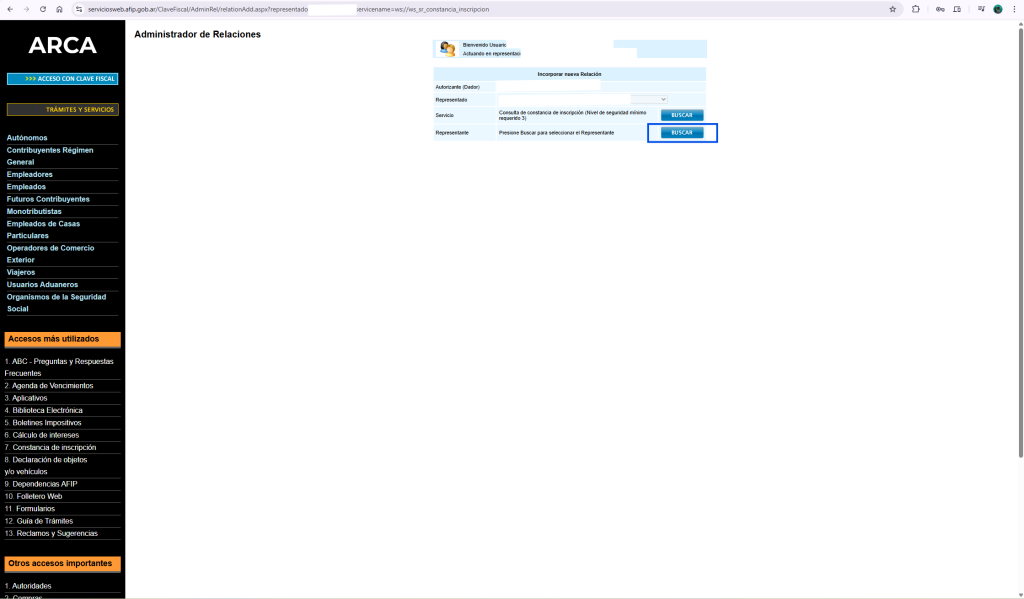Bookmark this page with the star icon

pyautogui.click(x=893, y=9)
